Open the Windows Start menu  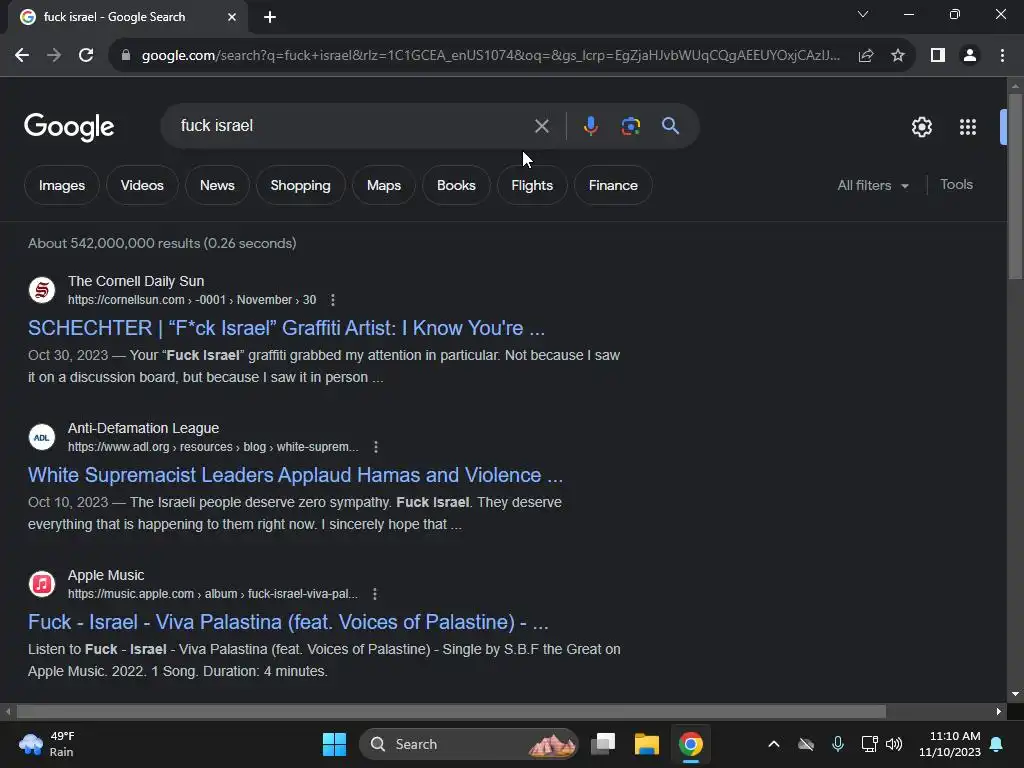(334, 744)
